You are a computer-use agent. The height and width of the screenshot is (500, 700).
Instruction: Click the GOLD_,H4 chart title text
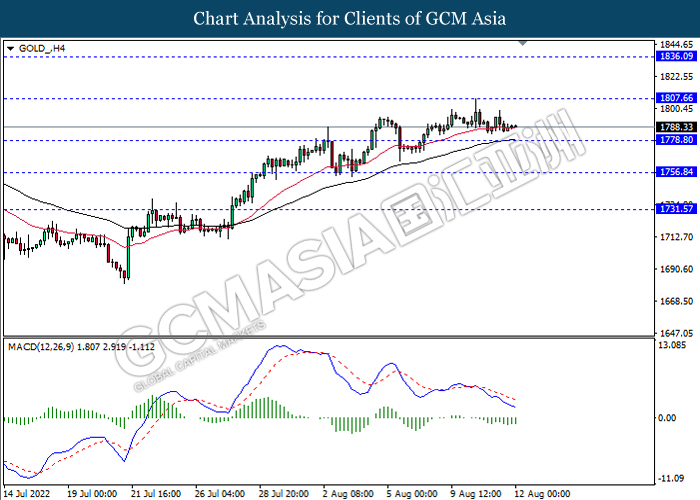[x=42, y=48]
